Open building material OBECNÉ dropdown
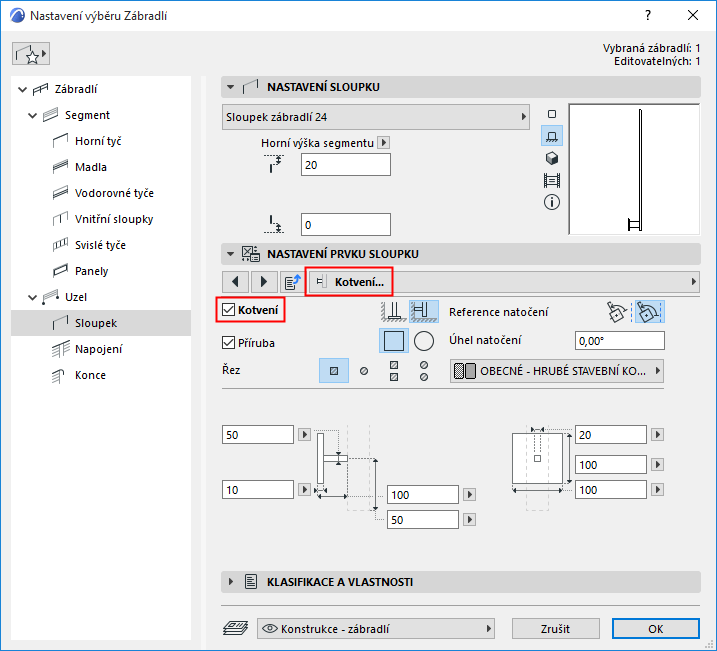Viewport: 717px width, 651px height. [x=557, y=371]
